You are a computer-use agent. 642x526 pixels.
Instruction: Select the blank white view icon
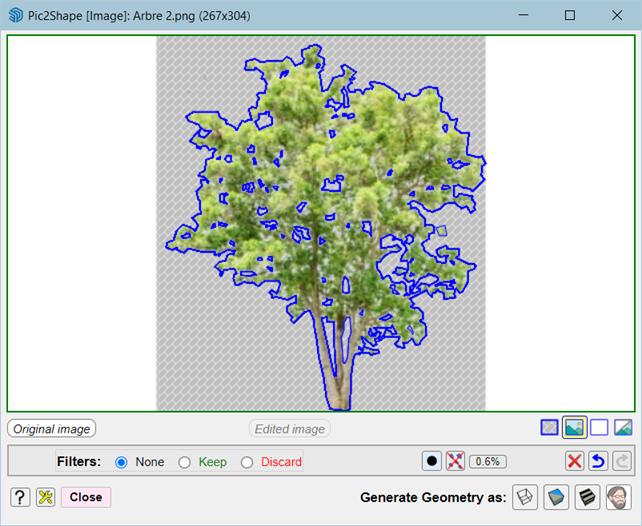click(599, 428)
